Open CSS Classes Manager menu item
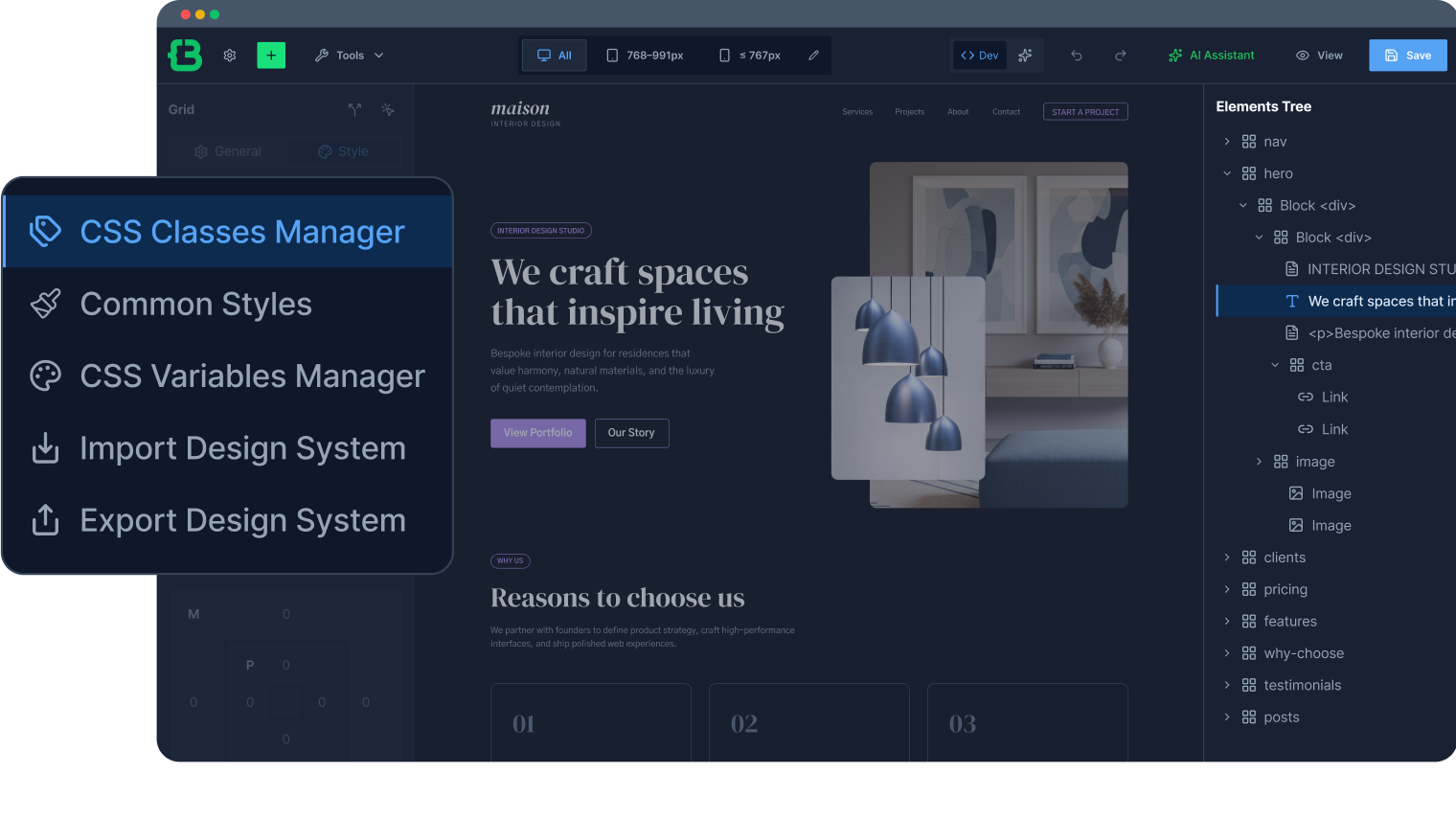Viewport: 1456px width, 819px height. point(229,232)
